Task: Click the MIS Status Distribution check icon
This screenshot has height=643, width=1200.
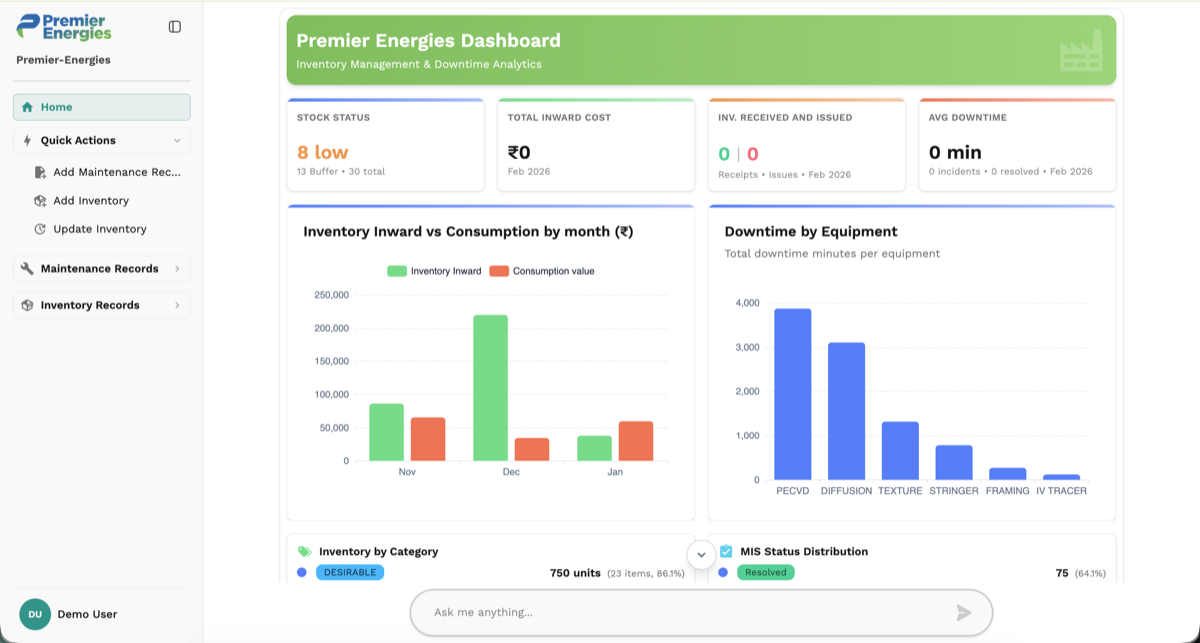Action: point(726,551)
